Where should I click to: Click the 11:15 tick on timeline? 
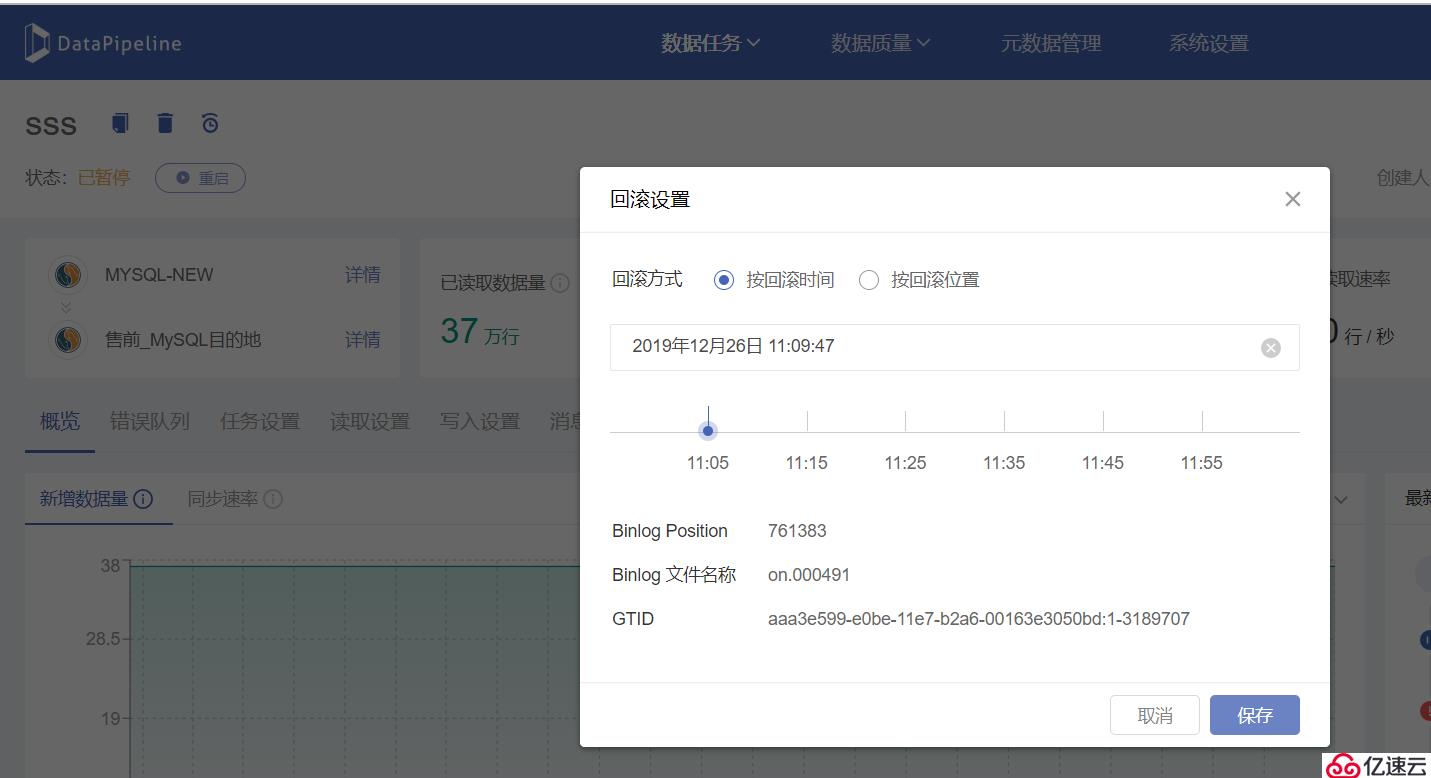tap(807, 421)
